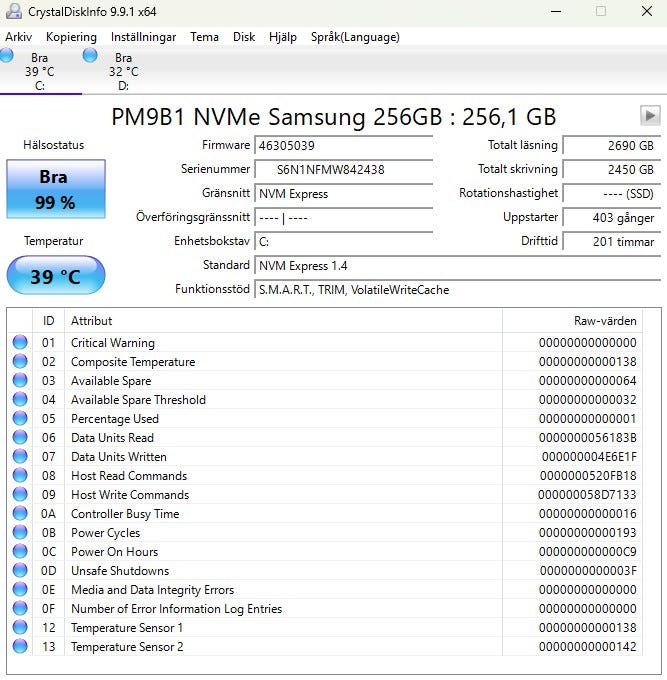Open the Språk(Language) menu

tap(355, 37)
